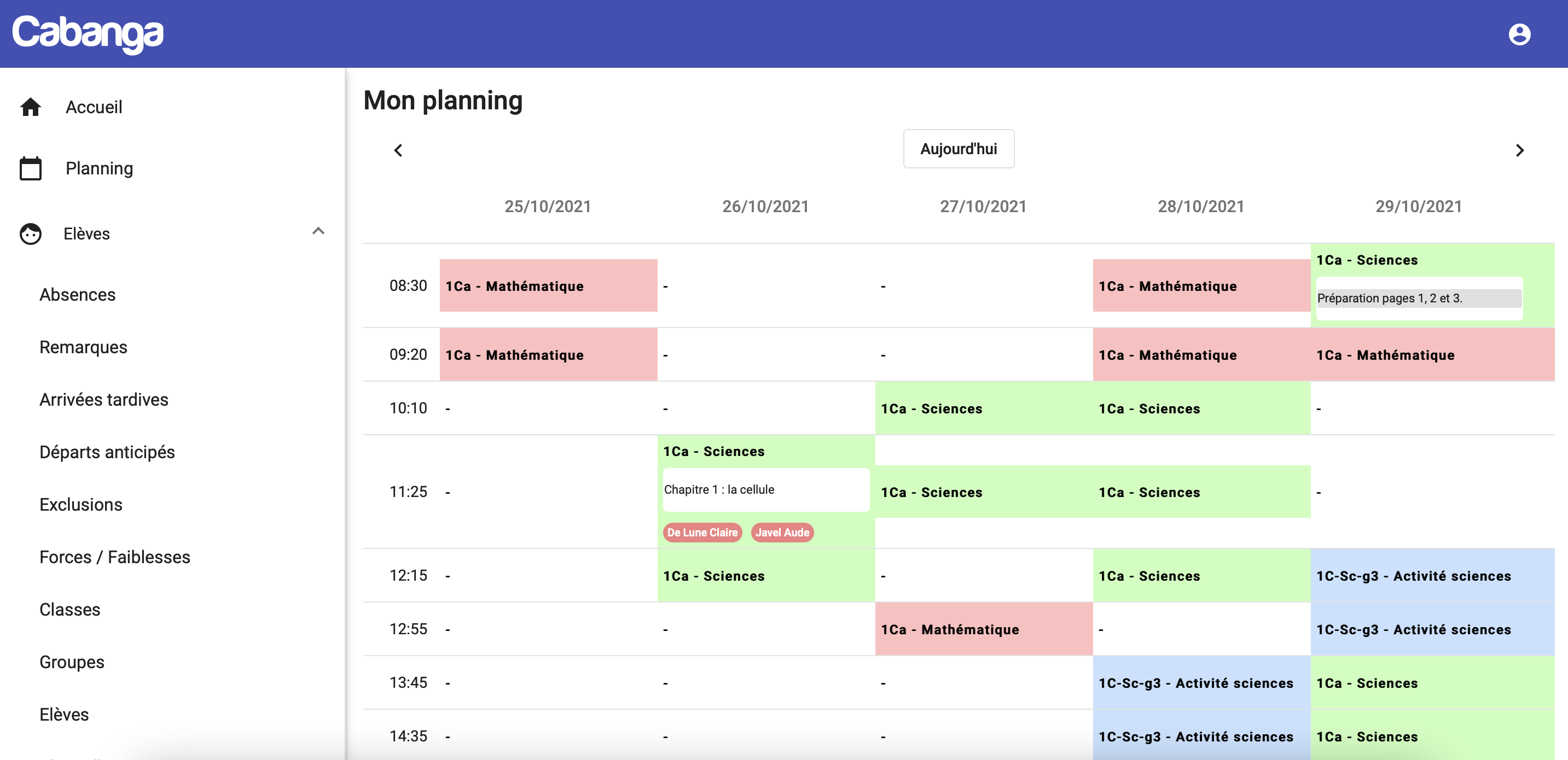Click the home icon beside Accueil
This screenshot has width=1568, height=760.
click(31, 107)
